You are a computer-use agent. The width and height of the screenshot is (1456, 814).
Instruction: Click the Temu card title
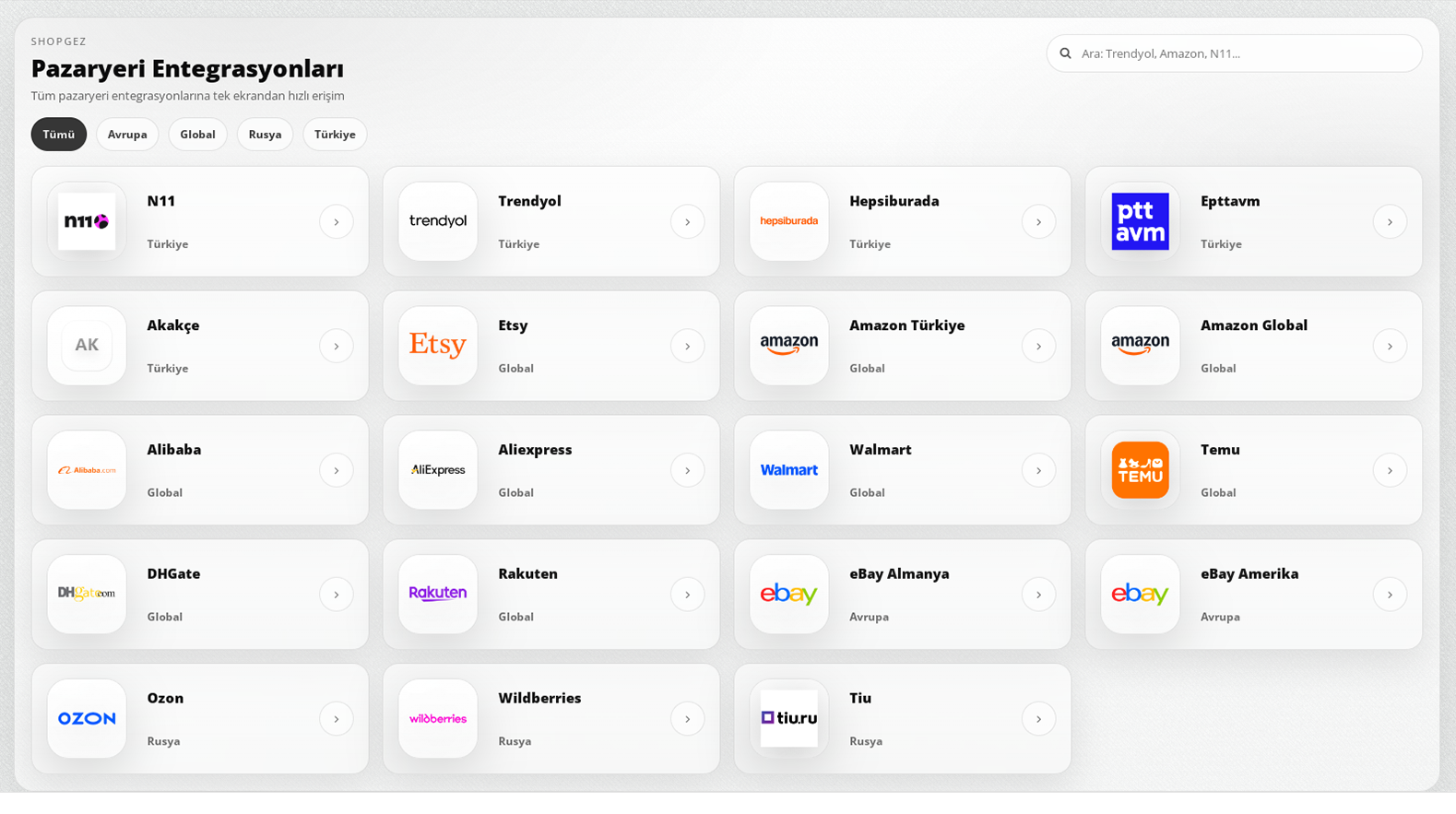point(1220,450)
